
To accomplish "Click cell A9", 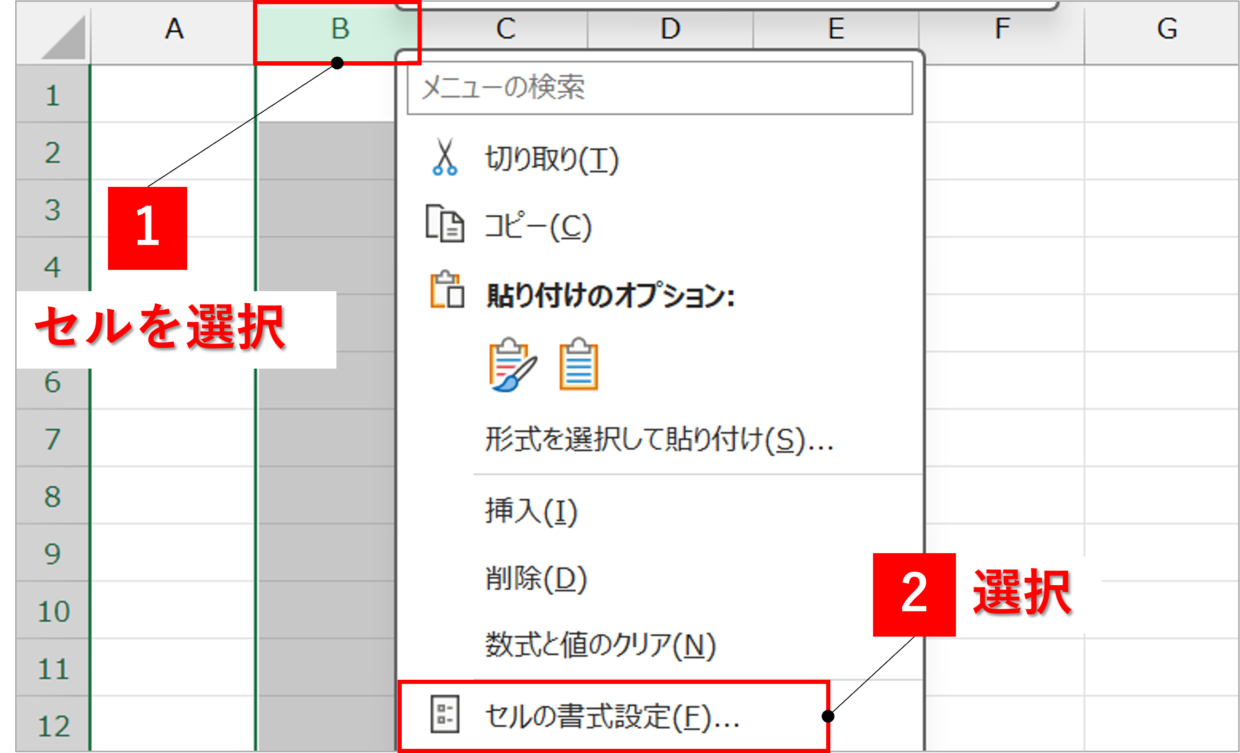I will point(173,553).
